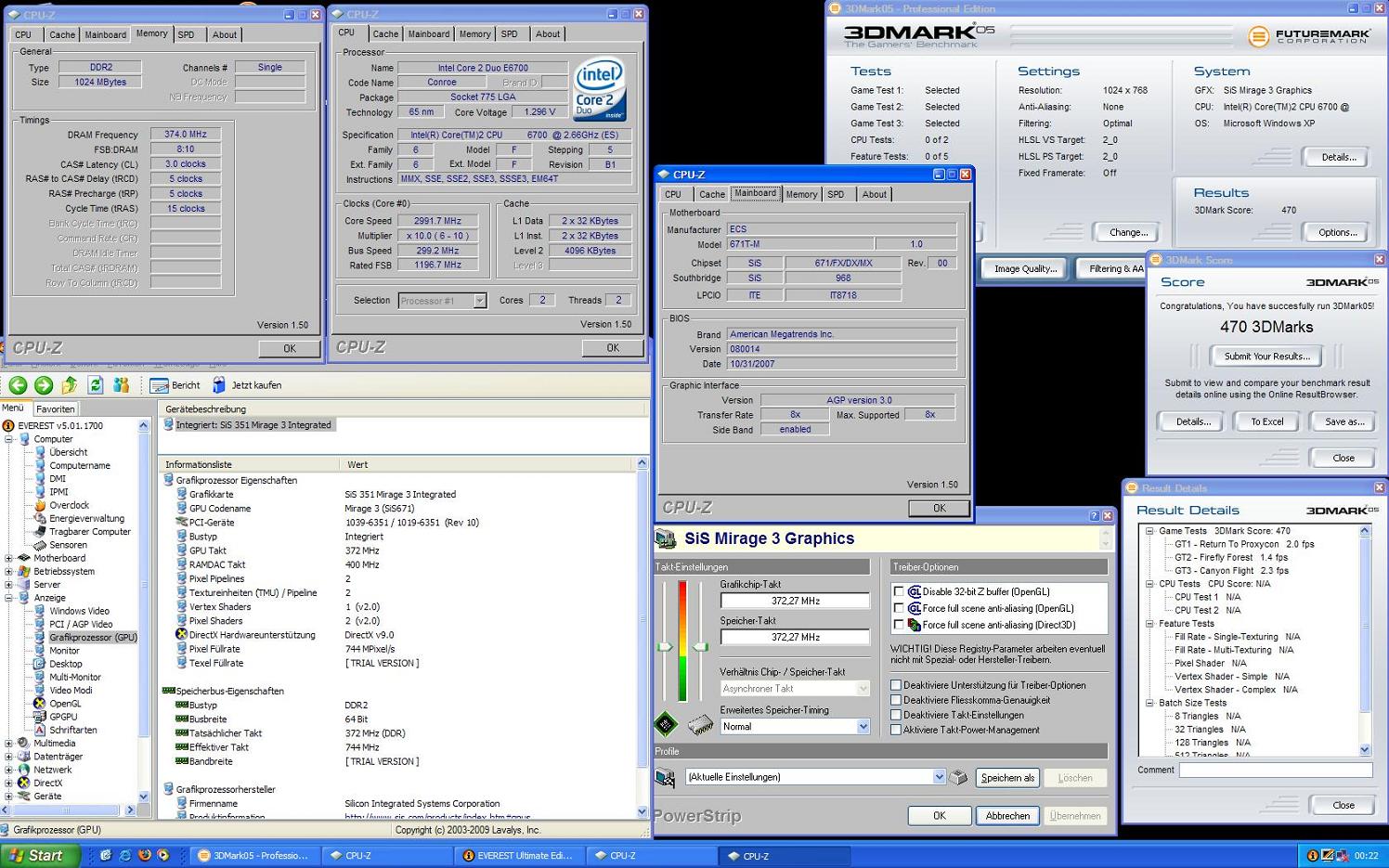
Task: Open the EVEREST users icon
Action: pyautogui.click(x=121, y=385)
